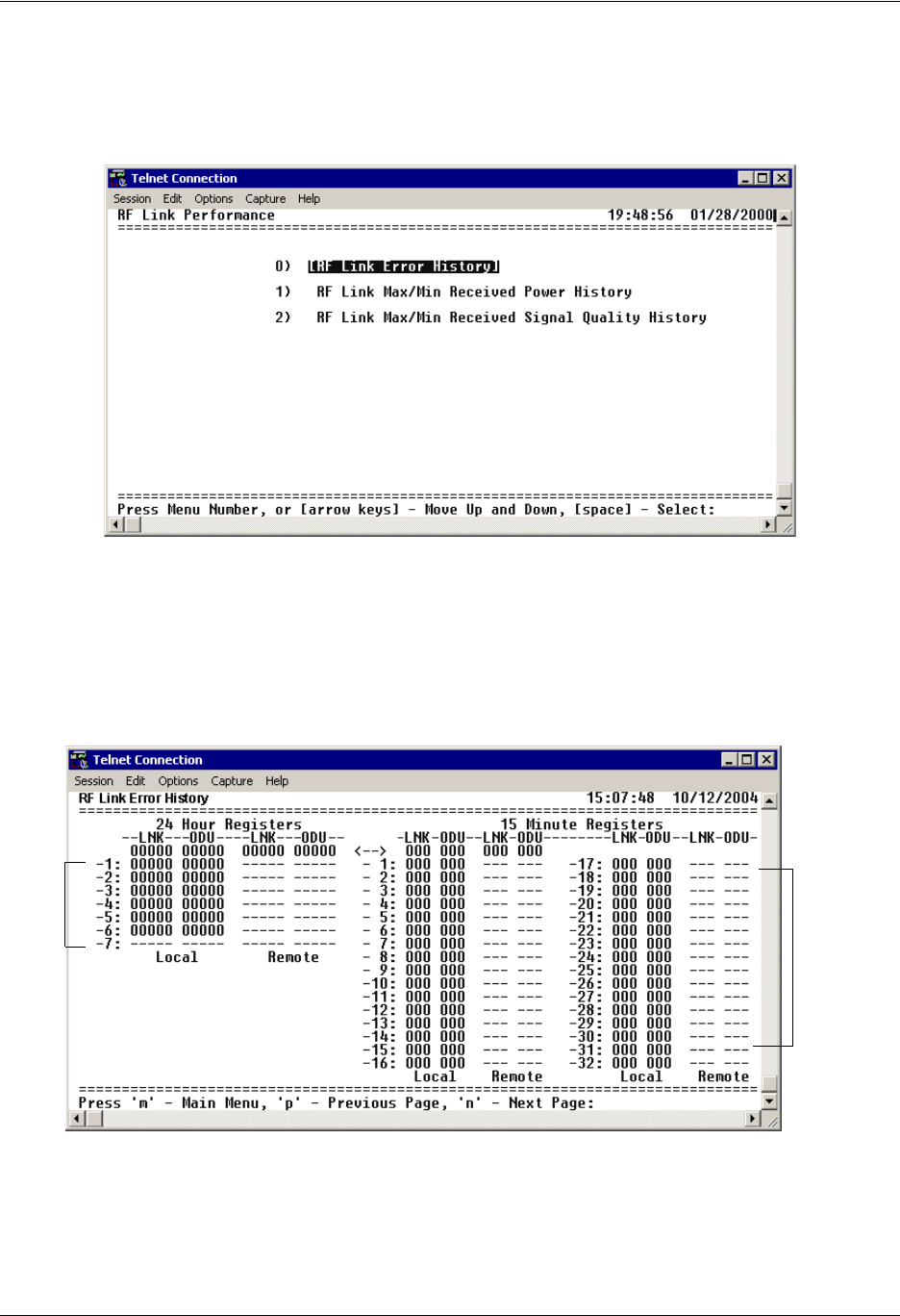Click the 15 Minute Registers heading

click(x=582, y=824)
